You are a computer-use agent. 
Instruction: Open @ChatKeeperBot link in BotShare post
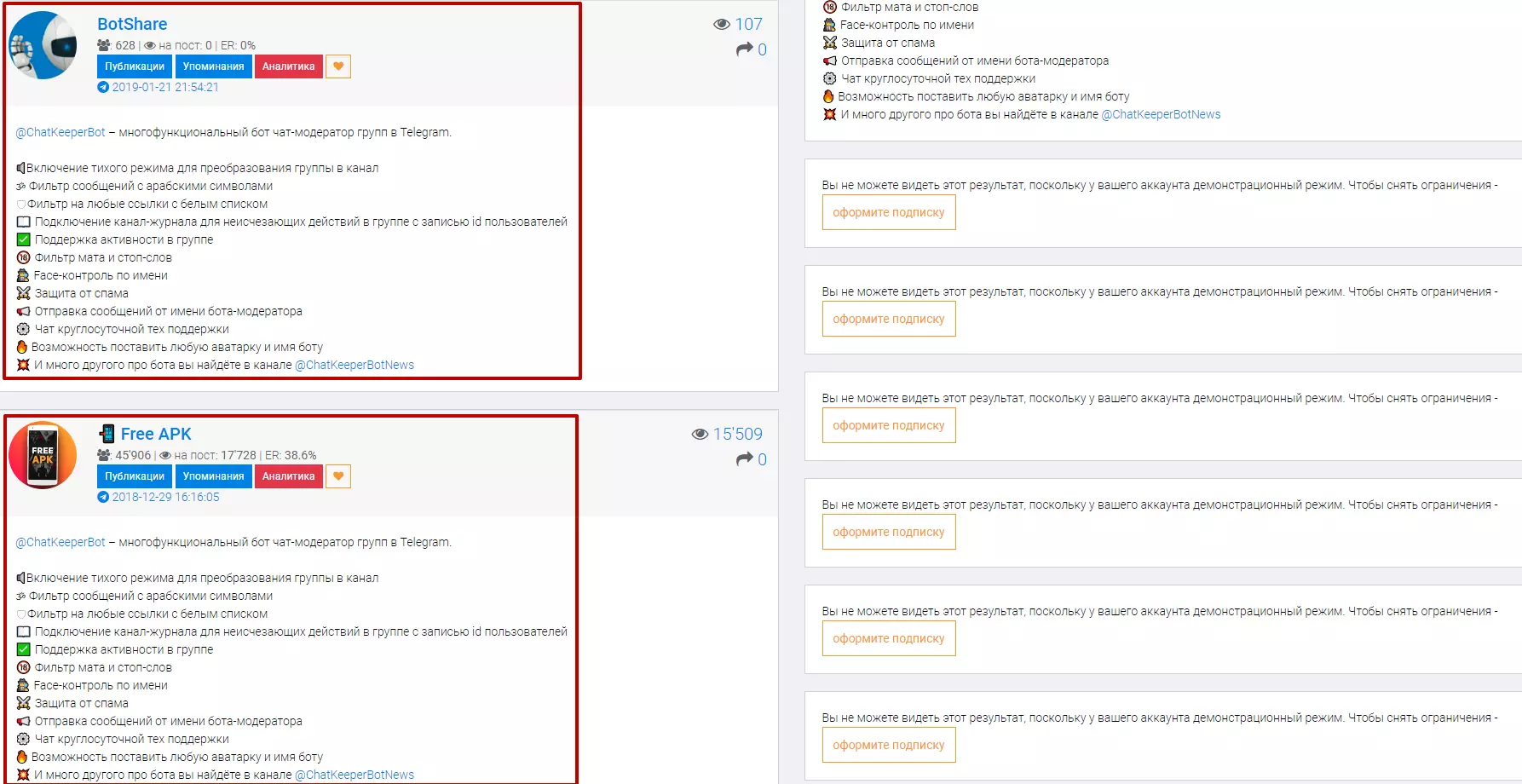click(x=61, y=132)
